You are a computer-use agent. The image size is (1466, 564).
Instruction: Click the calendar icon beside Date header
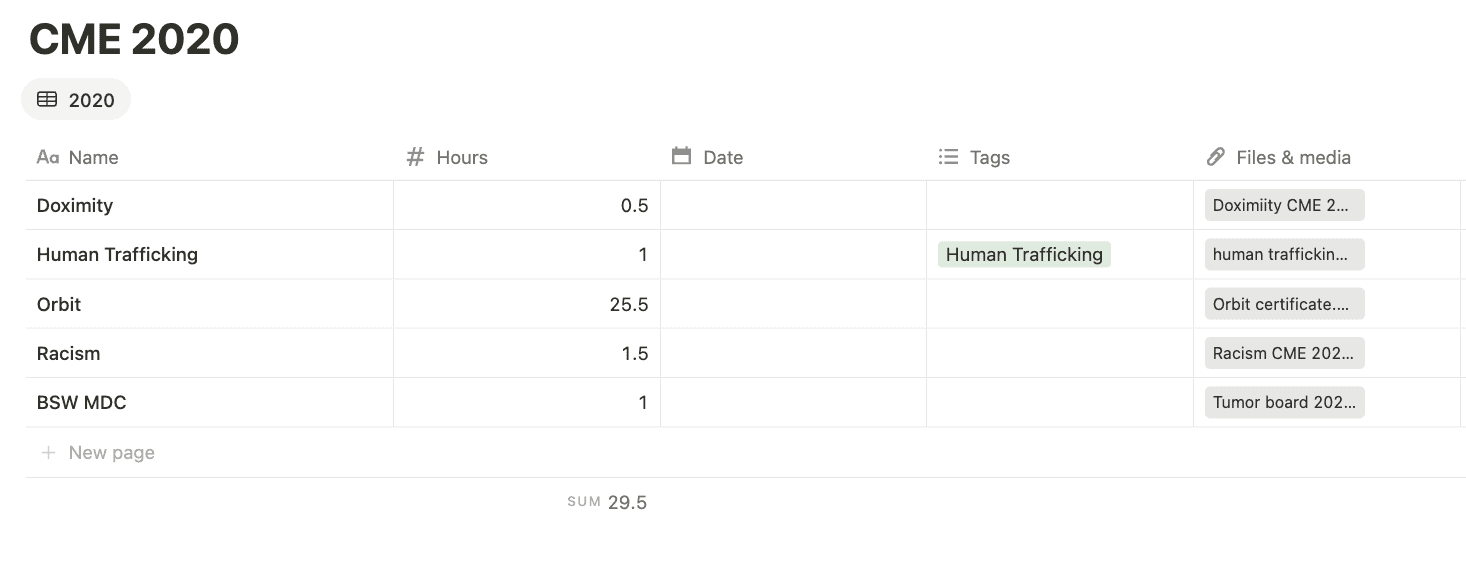pos(681,156)
